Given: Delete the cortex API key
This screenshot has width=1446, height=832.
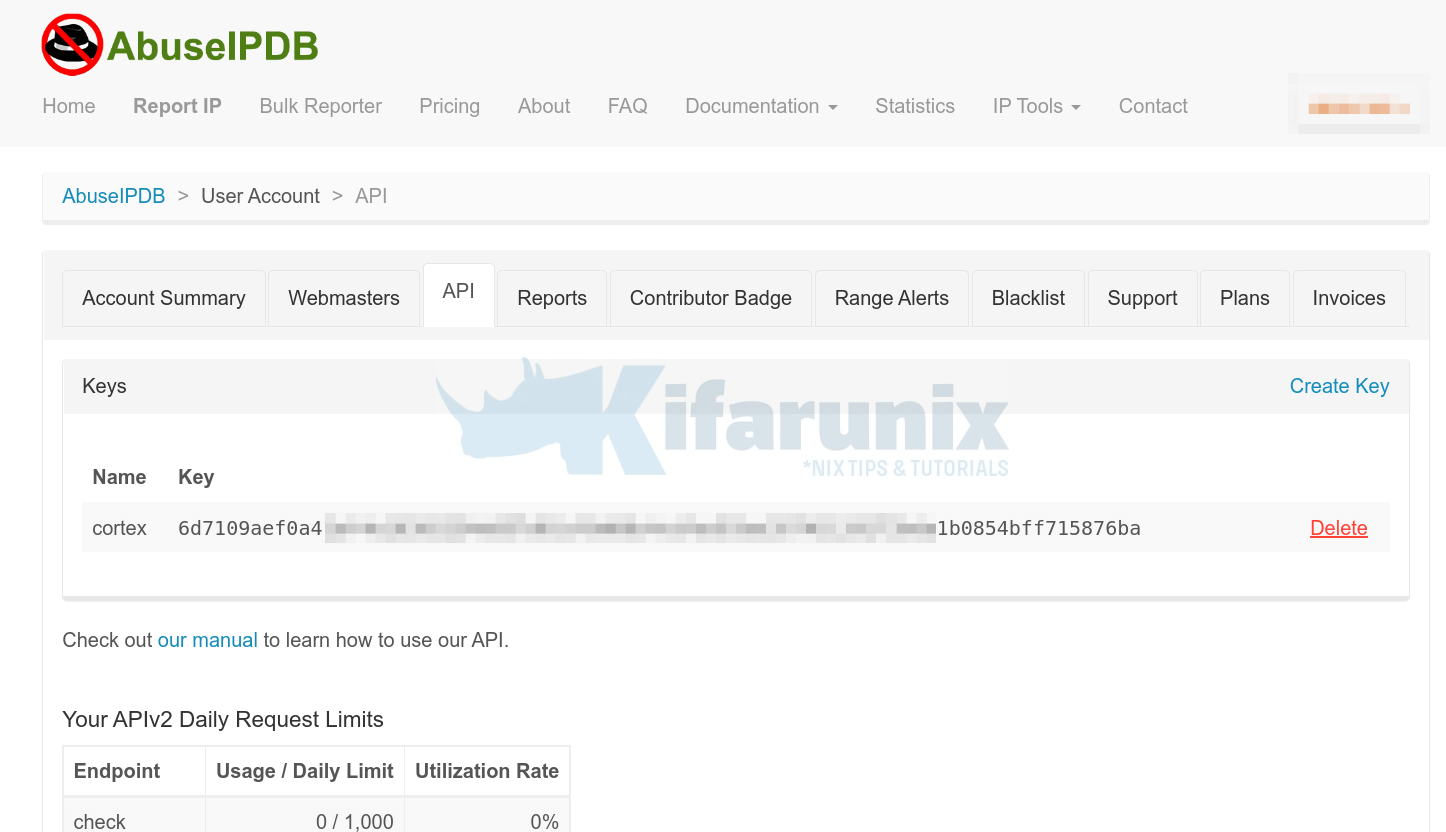Looking at the screenshot, I should (1339, 528).
